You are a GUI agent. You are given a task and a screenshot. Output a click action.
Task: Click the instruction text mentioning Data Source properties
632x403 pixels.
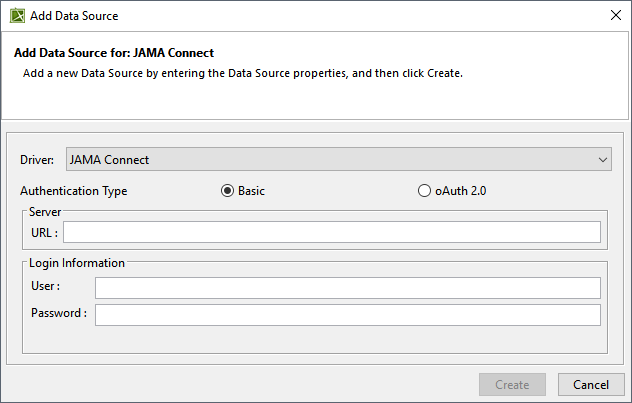242,74
